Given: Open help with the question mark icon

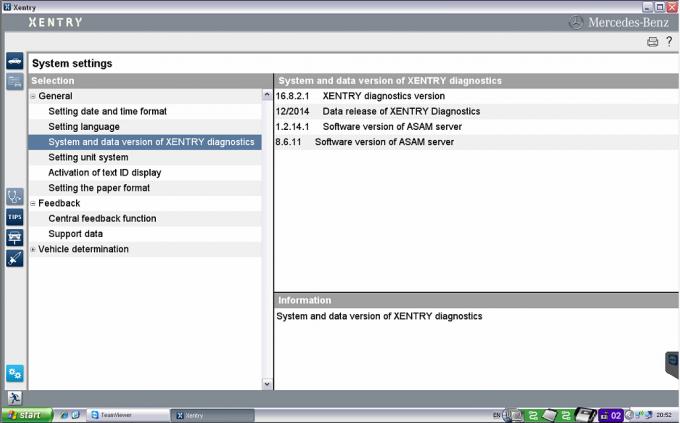Looking at the screenshot, I should [669, 41].
